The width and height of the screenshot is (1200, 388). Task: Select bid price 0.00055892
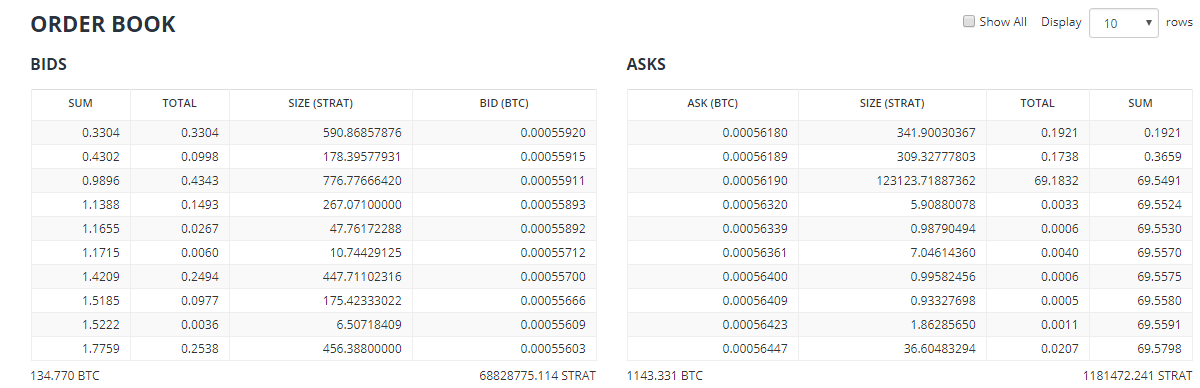552,229
